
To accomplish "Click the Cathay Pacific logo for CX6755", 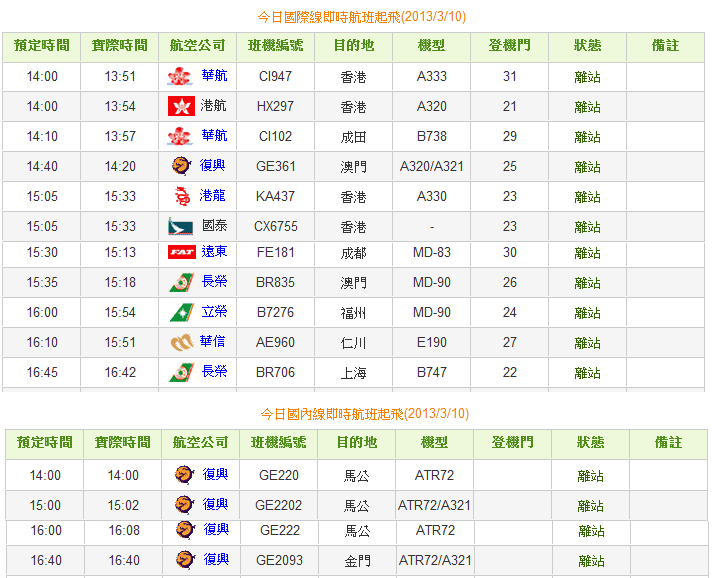I will pos(181,226).
